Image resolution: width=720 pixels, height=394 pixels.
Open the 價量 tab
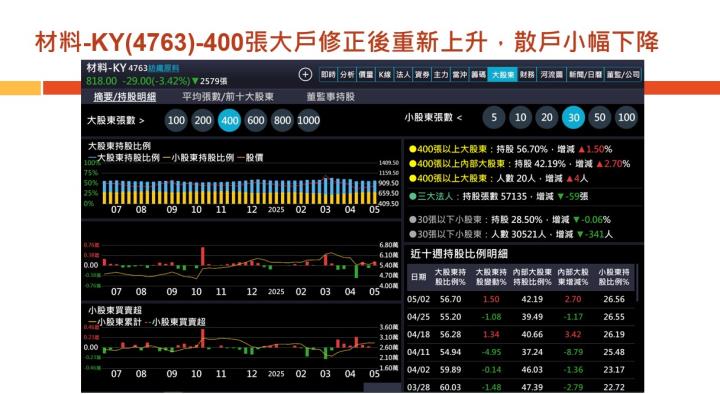click(x=366, y=74)
